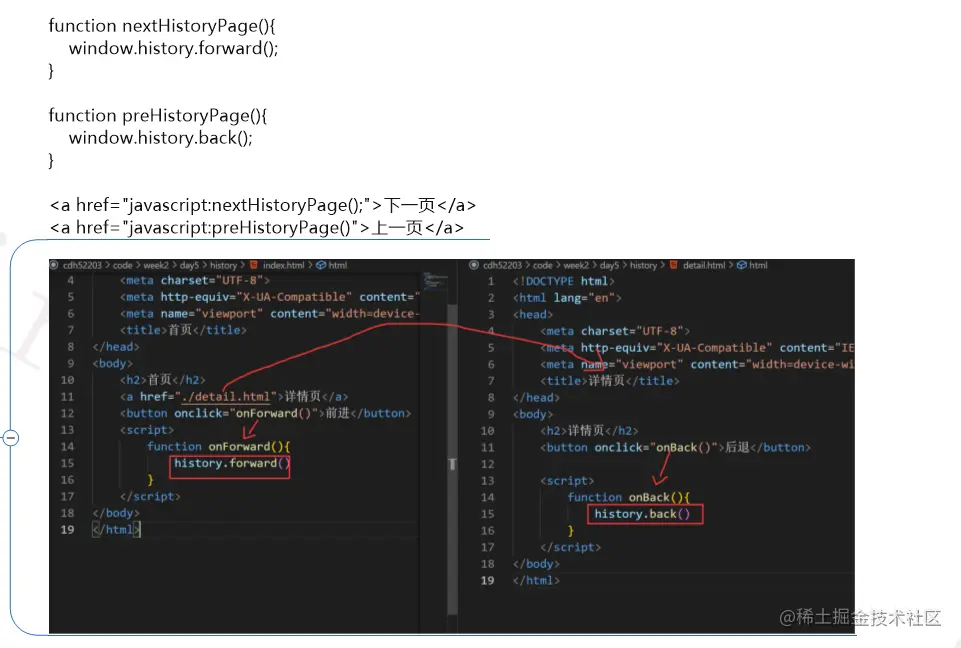Click the html symbol icon in detail.html breadcrumb
Image resolution: width=961 pixels, height=648 pixels.
tap(742, 265)
